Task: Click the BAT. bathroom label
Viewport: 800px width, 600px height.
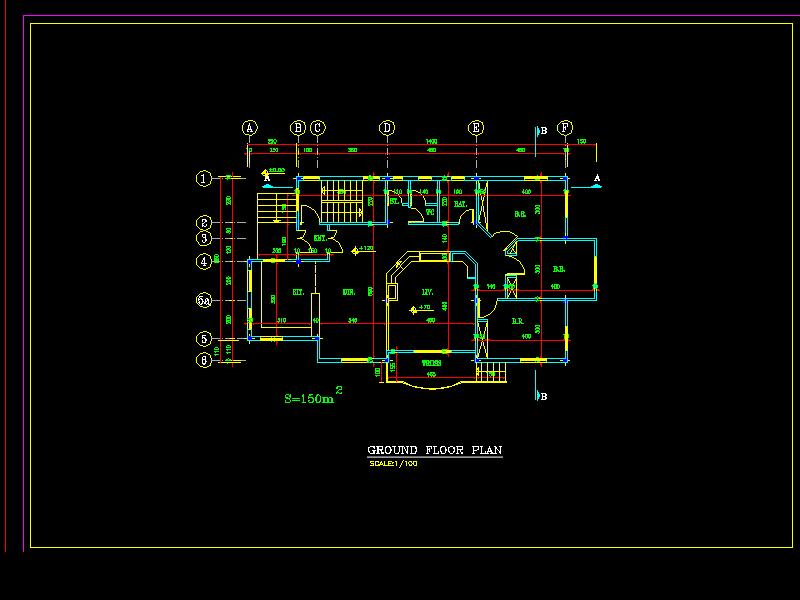Action: tap(461, 204)
